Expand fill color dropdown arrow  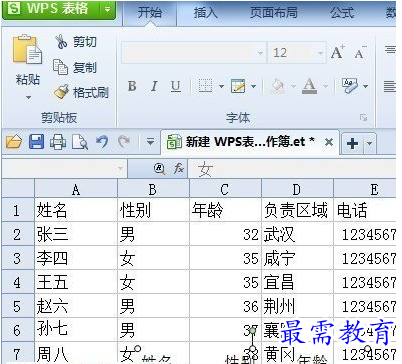pyautogui.click(x=293, y=87)
